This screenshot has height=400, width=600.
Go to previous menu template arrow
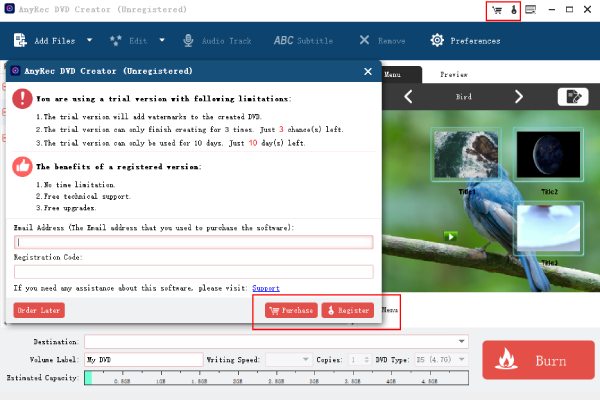408,96
